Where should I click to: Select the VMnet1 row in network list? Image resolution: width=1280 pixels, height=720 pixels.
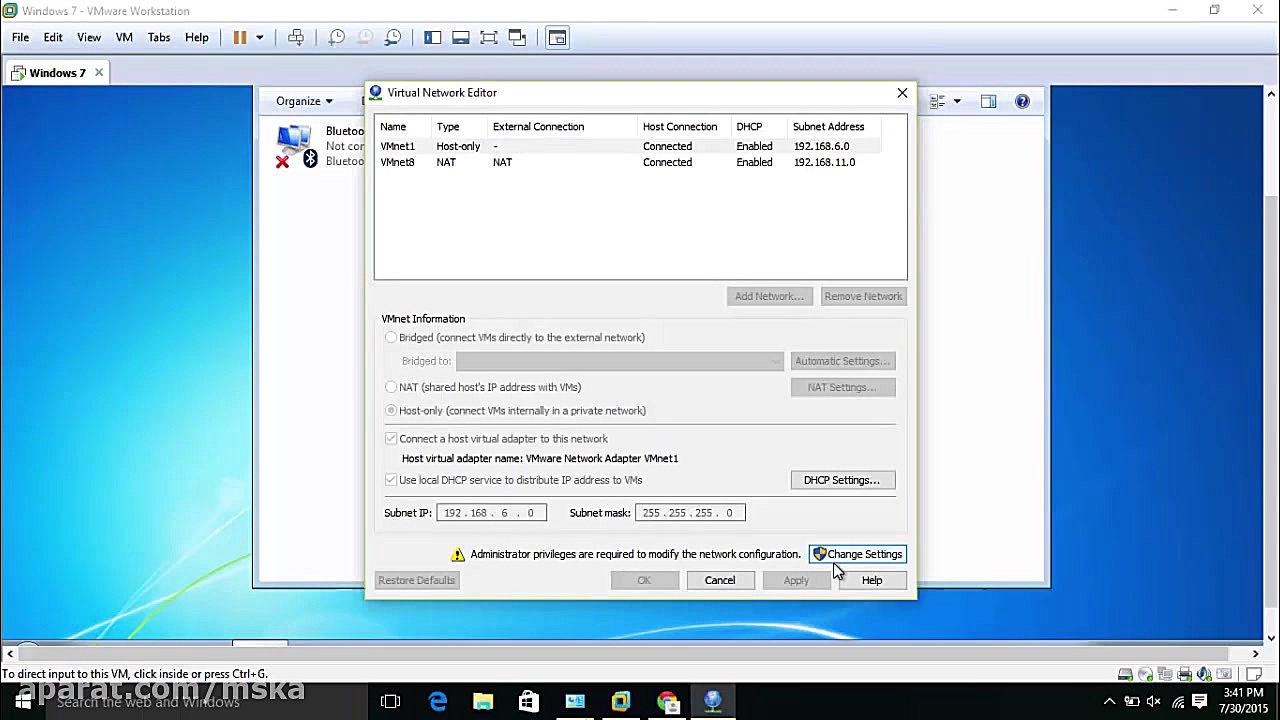[x=628, y=146]
